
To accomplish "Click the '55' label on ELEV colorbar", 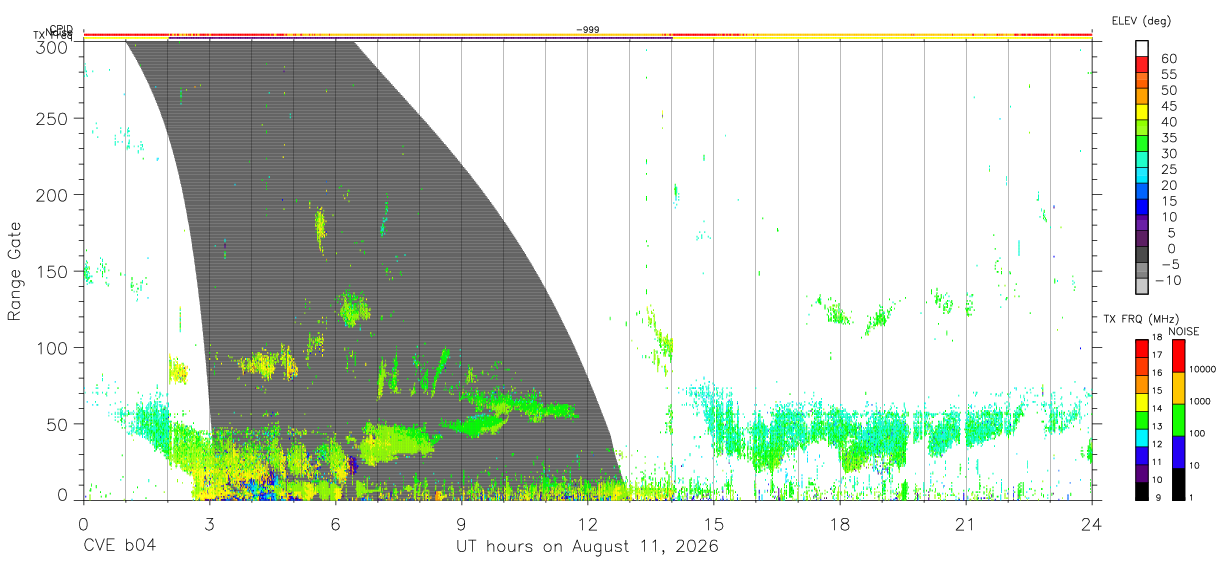I will [1168, 75].
